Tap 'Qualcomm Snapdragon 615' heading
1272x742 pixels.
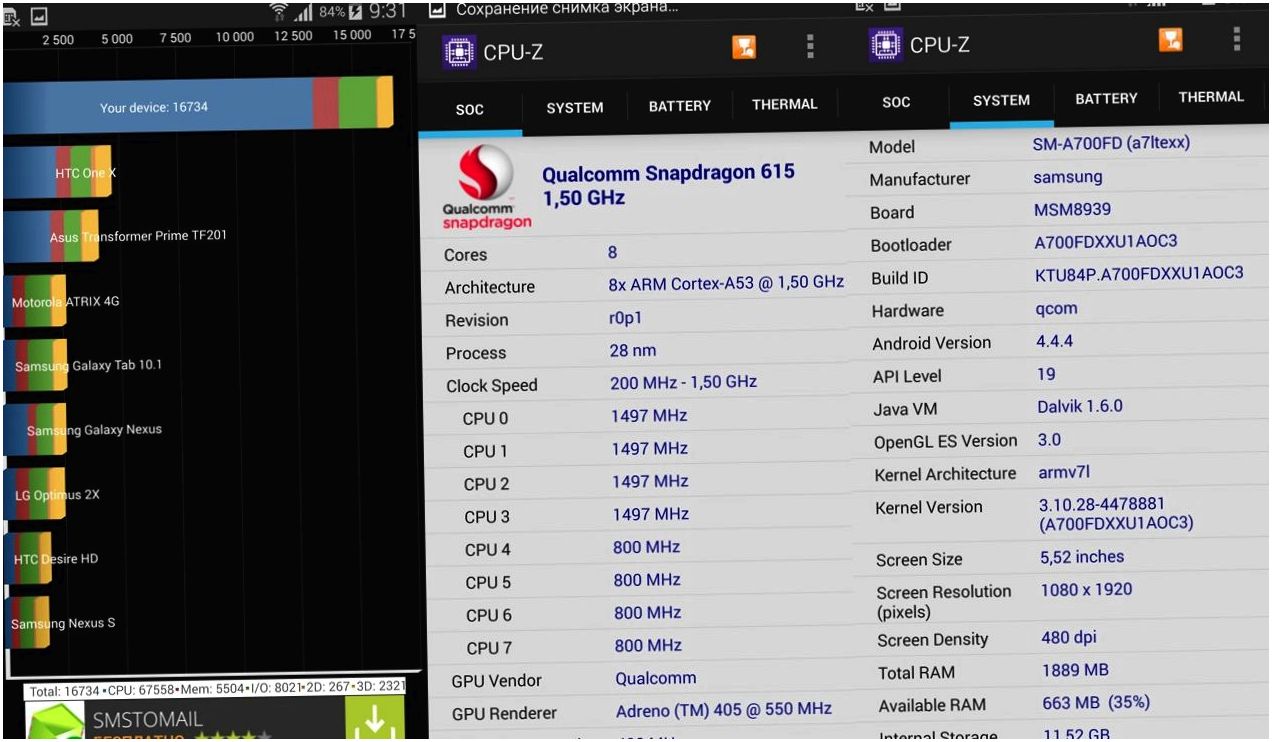point(668,172)
